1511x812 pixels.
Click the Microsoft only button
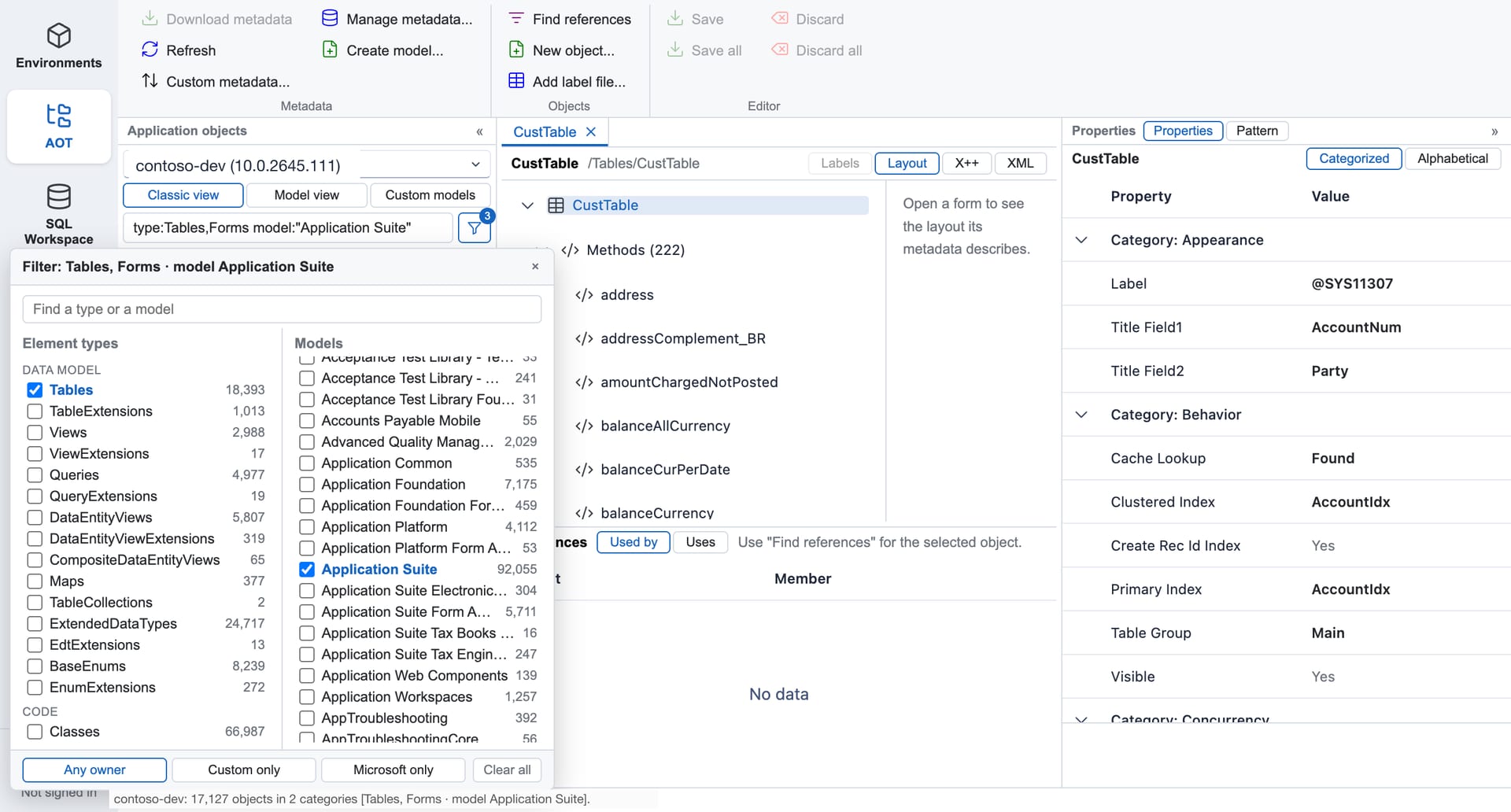pyautogui.click(x=393, y=770)
